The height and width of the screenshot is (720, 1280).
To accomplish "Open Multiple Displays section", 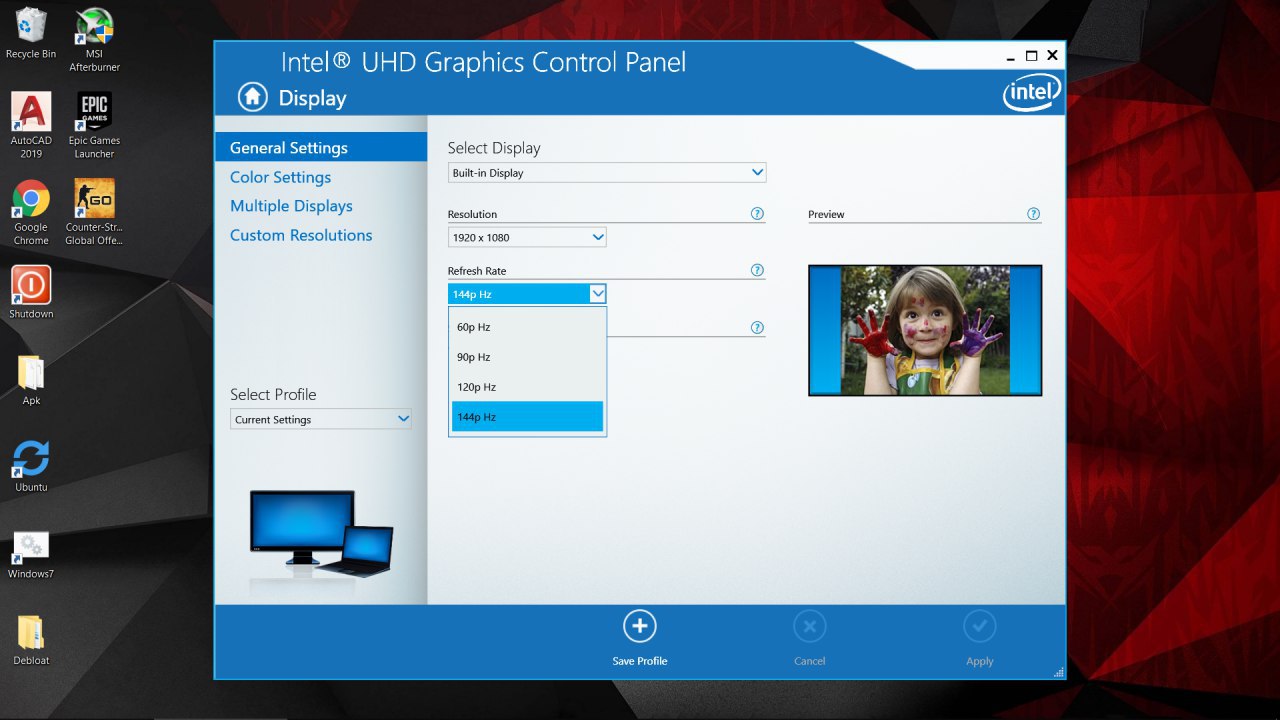I will (x=291, y=206).
